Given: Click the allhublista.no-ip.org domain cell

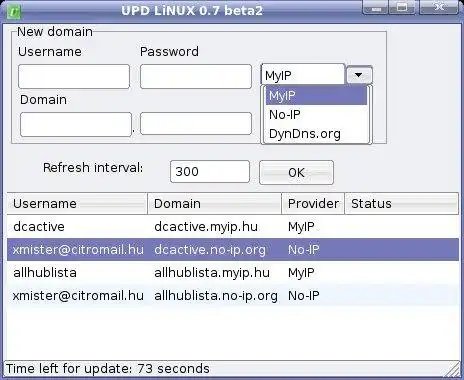Looking at the screenshot, I should 216,296.
